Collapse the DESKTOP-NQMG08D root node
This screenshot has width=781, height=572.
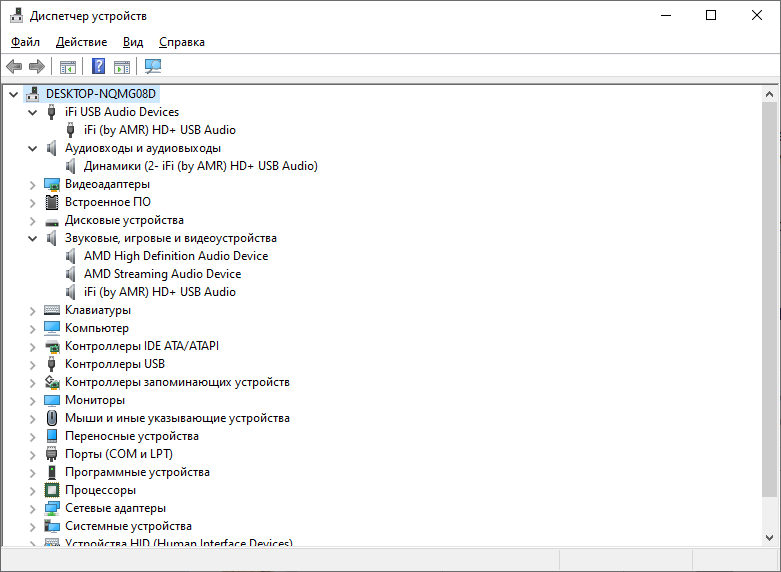(13, 94)
